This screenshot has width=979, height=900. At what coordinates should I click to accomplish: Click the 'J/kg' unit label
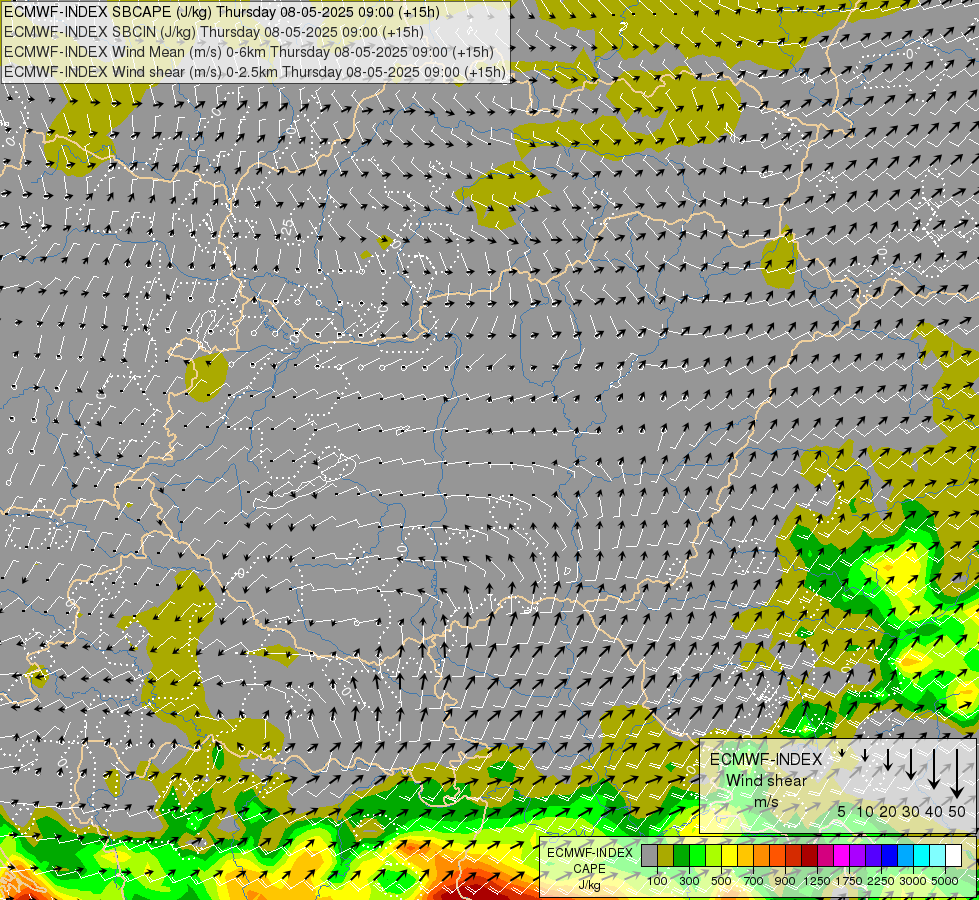pyautogui.click(x=589, y=885)
